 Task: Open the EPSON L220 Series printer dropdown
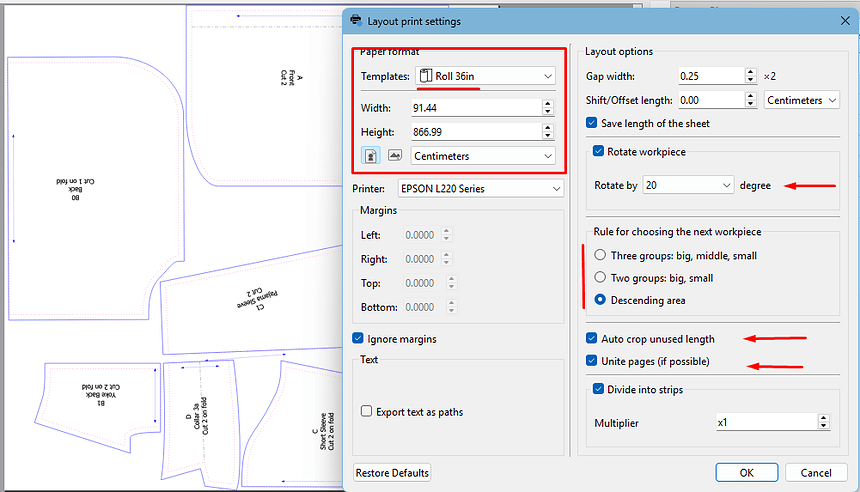(480, 187)
